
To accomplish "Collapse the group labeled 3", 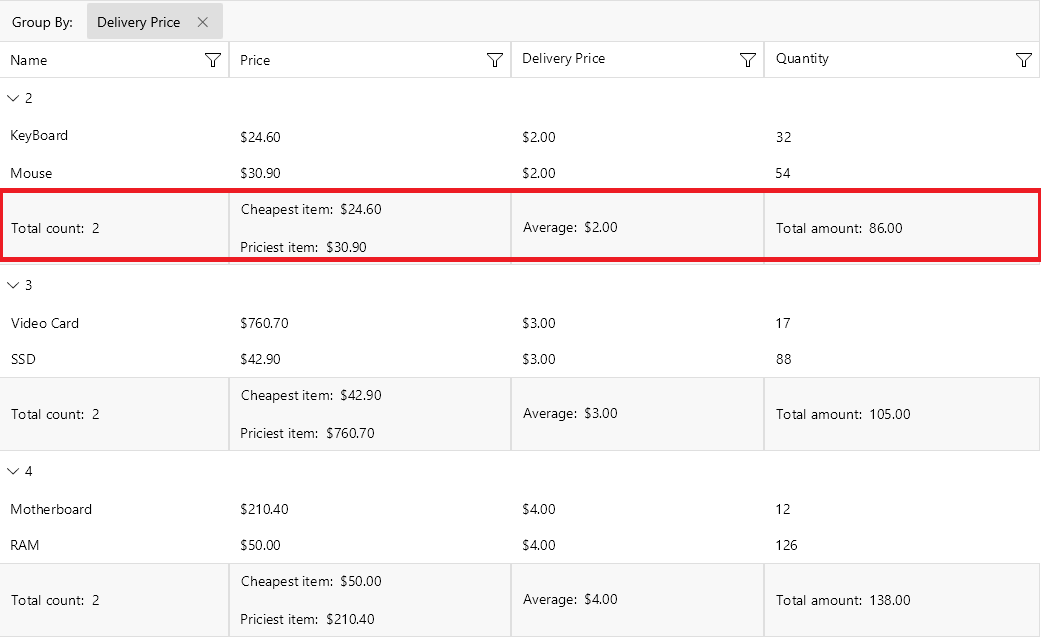I will (x=13, y=284).
